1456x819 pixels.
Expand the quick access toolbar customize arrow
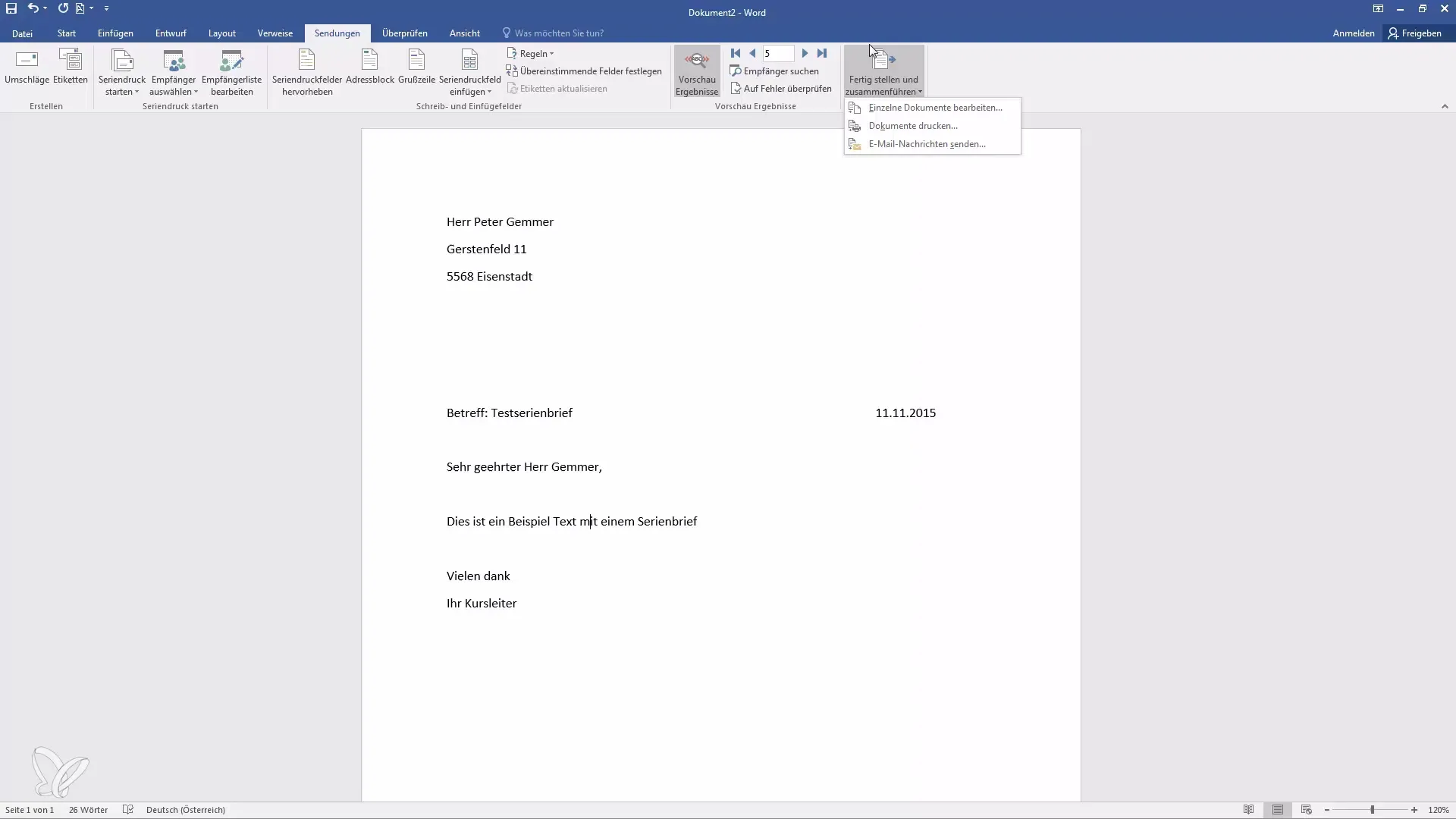click(x=107, y=8)
